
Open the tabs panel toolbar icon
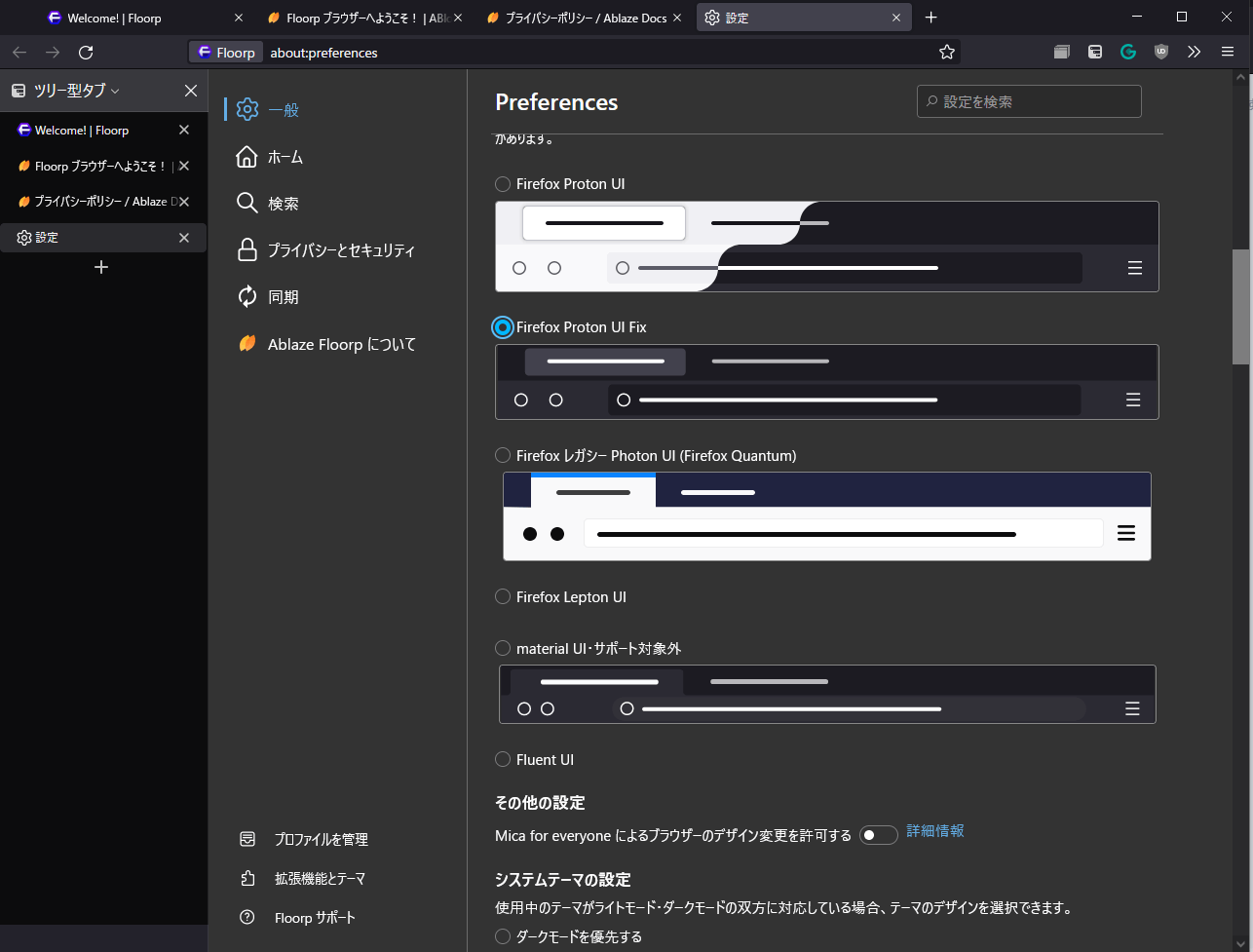(x=1062, y=53)
